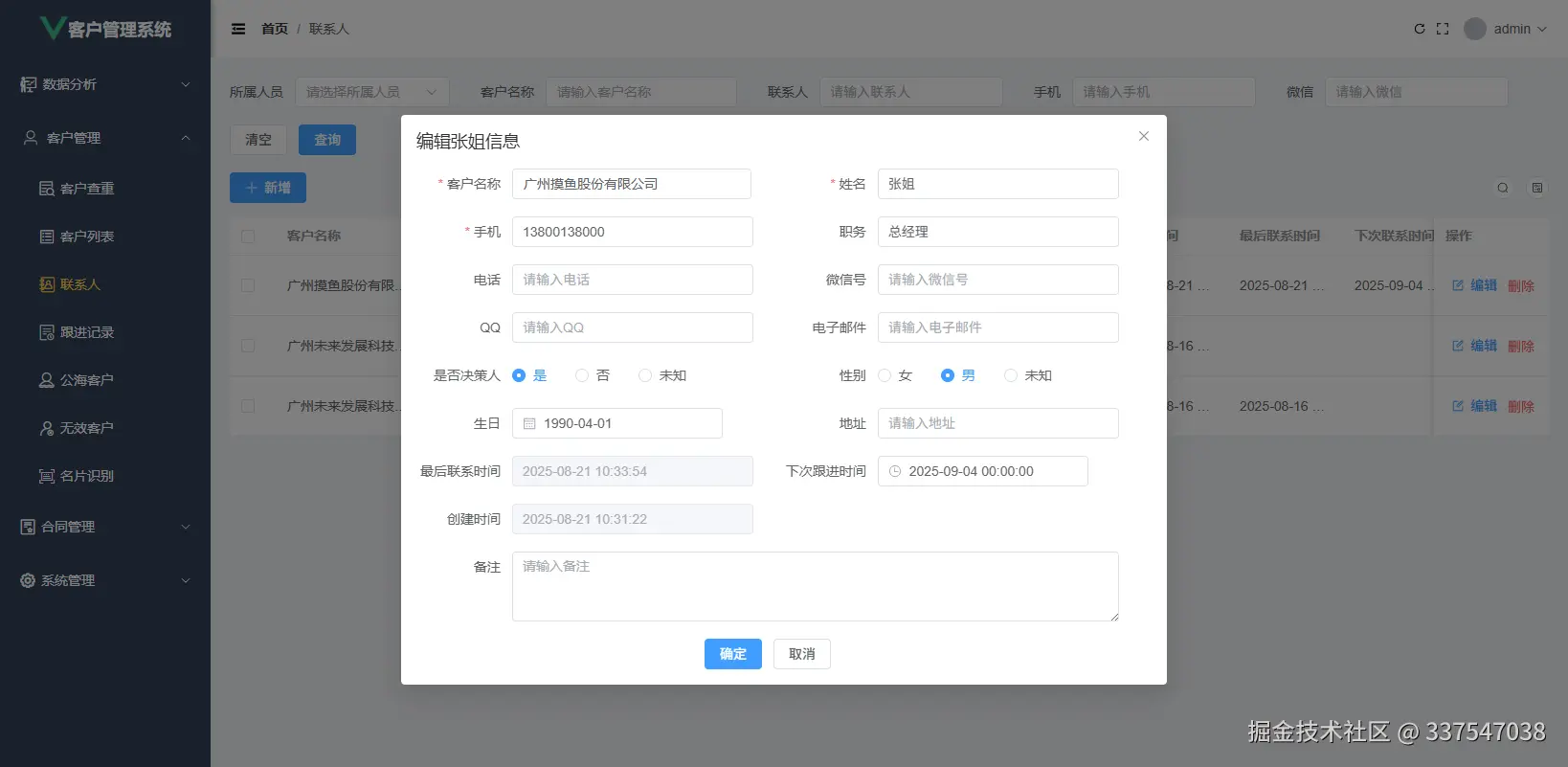The image size is (1568, 767).
Task: Open the 生日 date picker field
Action: (x=617, y=423)
